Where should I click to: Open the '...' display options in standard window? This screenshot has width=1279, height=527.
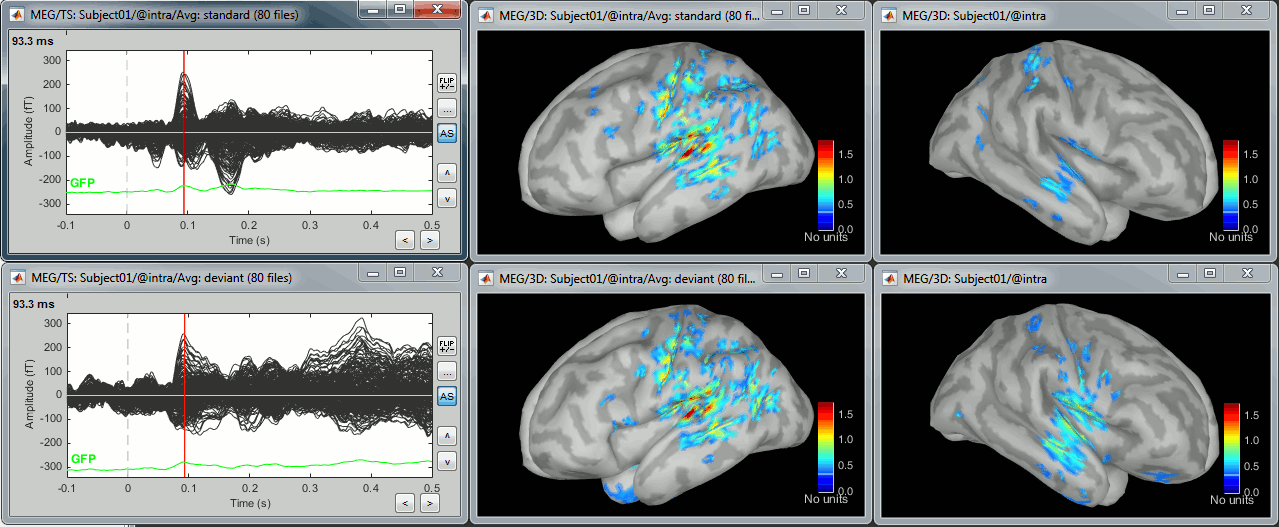click(x=447, y=109)
